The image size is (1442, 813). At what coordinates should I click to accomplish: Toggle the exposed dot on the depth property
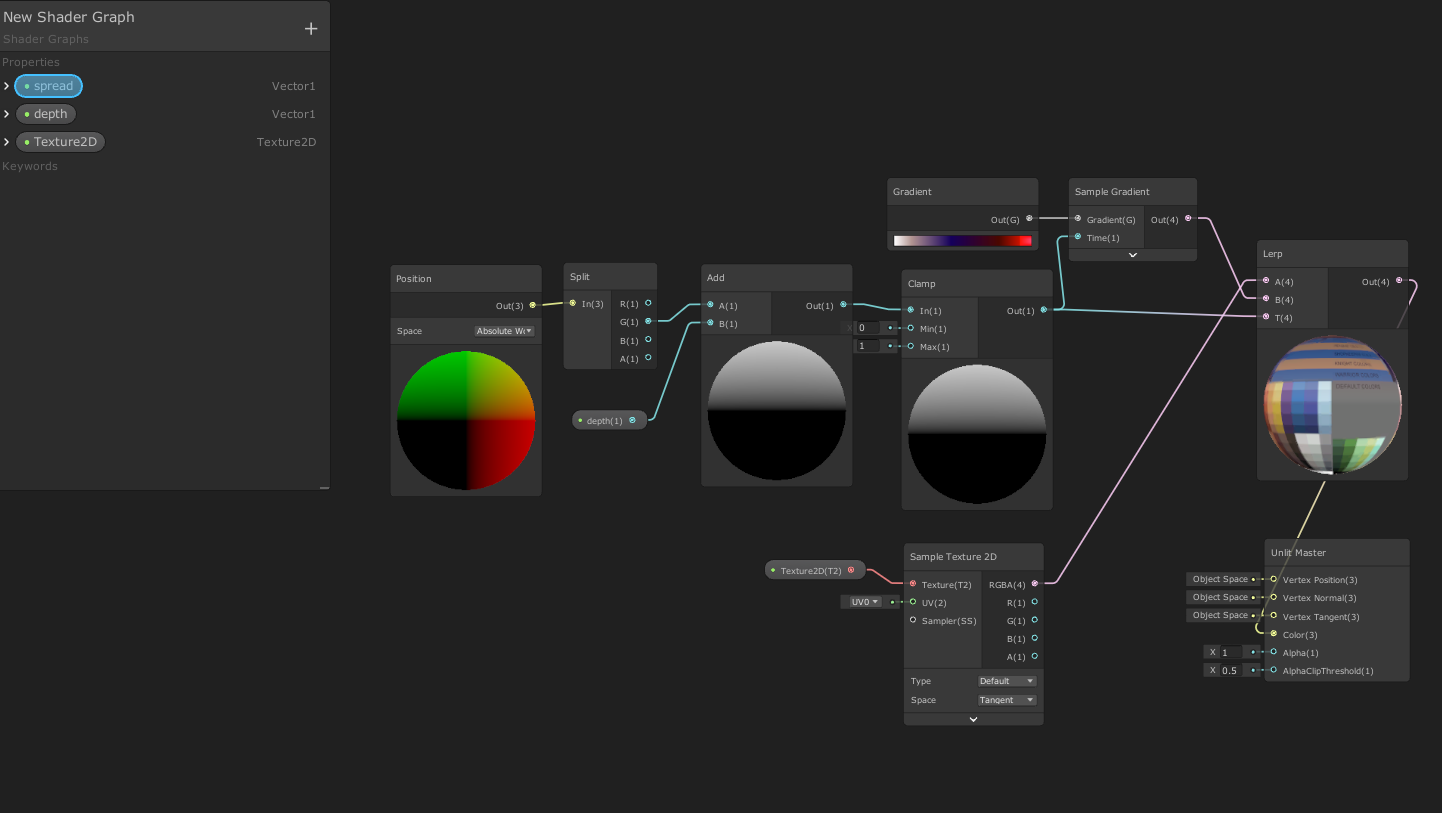pyautogui.click(x=27, y=113)
